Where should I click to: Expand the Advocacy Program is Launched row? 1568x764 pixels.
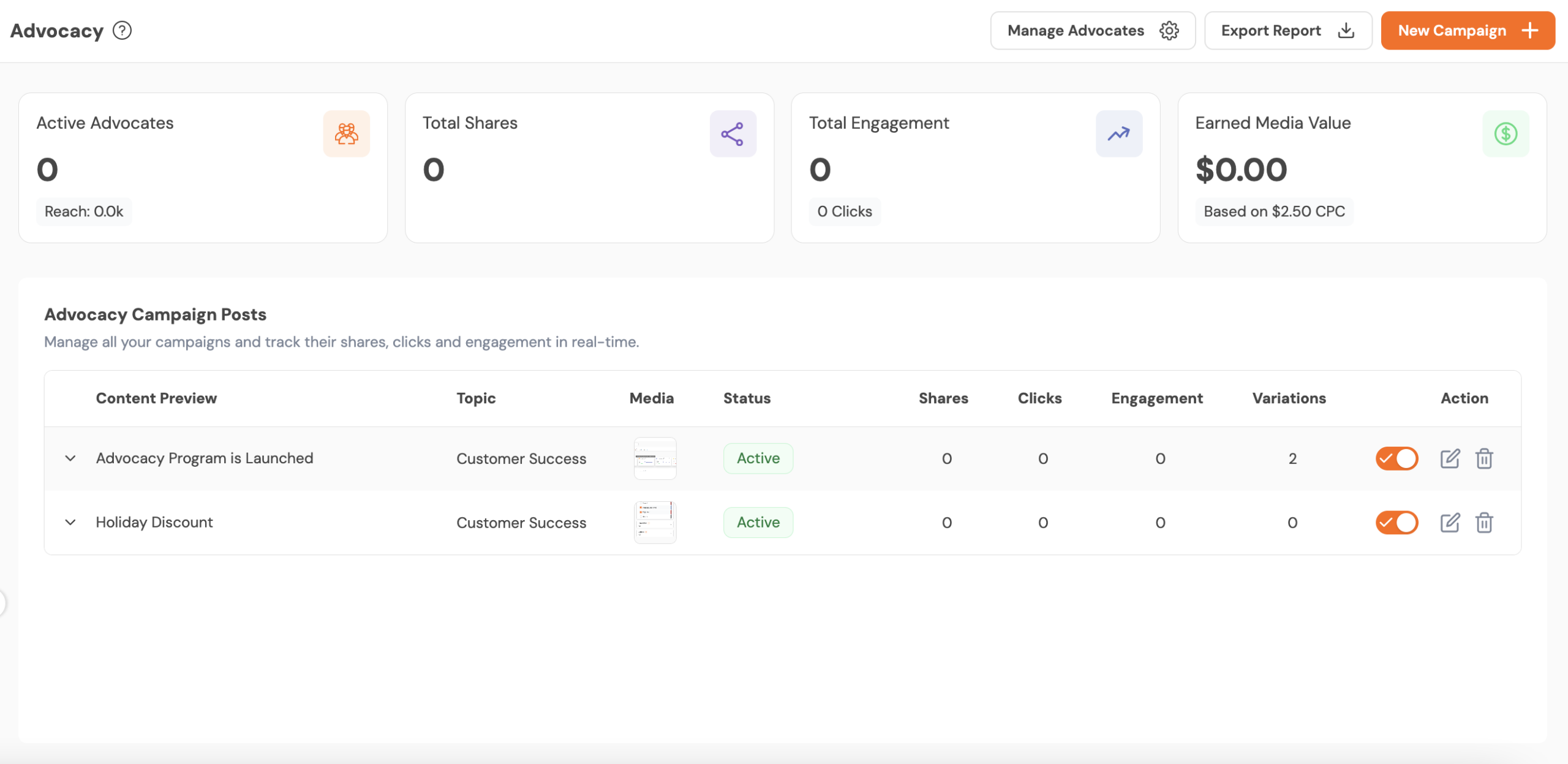click(x=70, y=458)
